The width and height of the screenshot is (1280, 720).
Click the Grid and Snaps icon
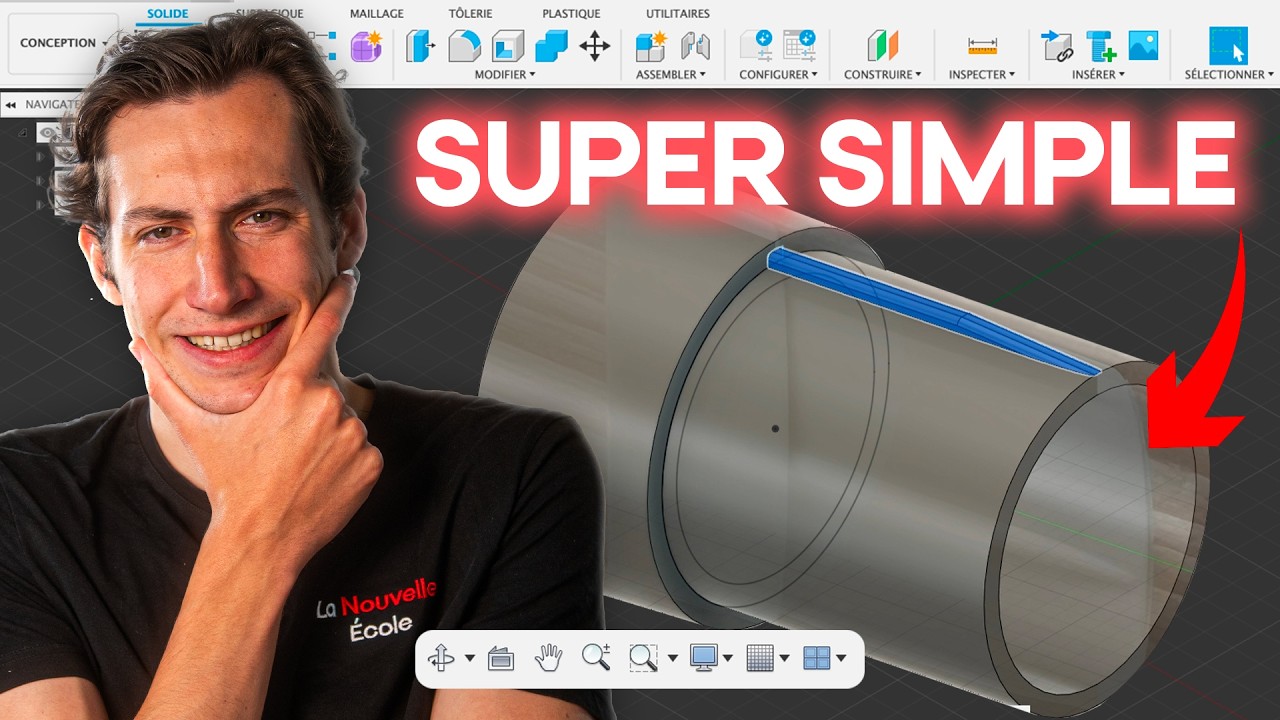click(x=761, y=658)
